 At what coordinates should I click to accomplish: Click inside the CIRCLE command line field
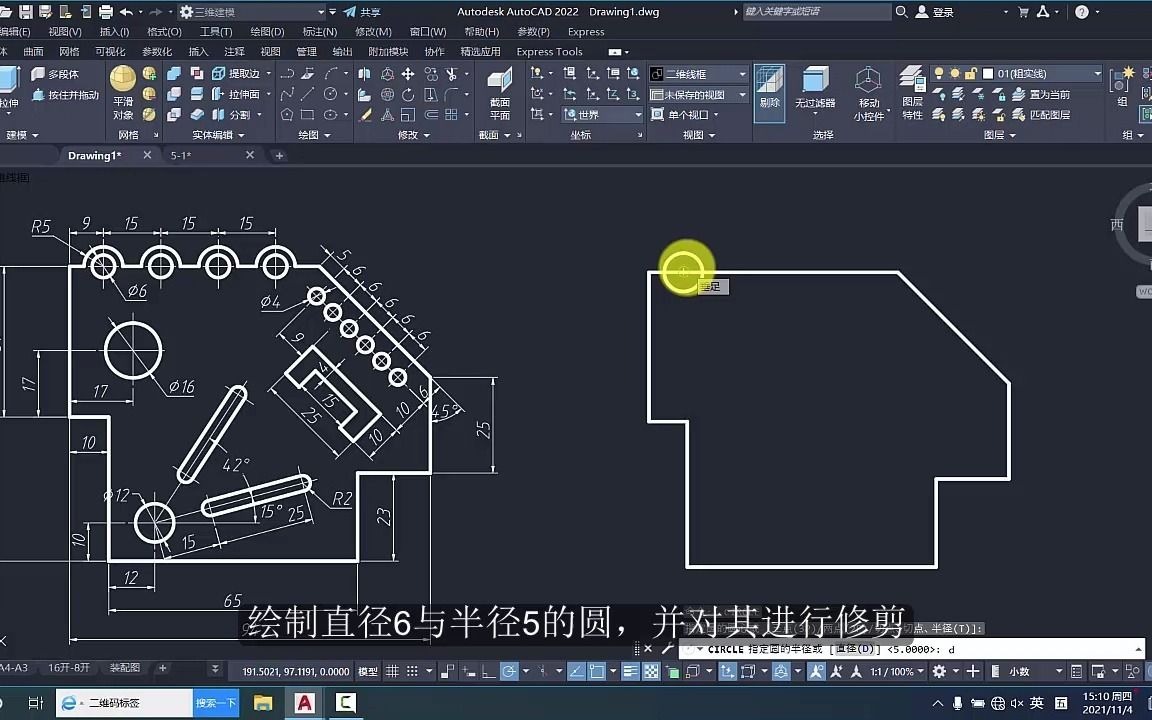tap(900, 649)
